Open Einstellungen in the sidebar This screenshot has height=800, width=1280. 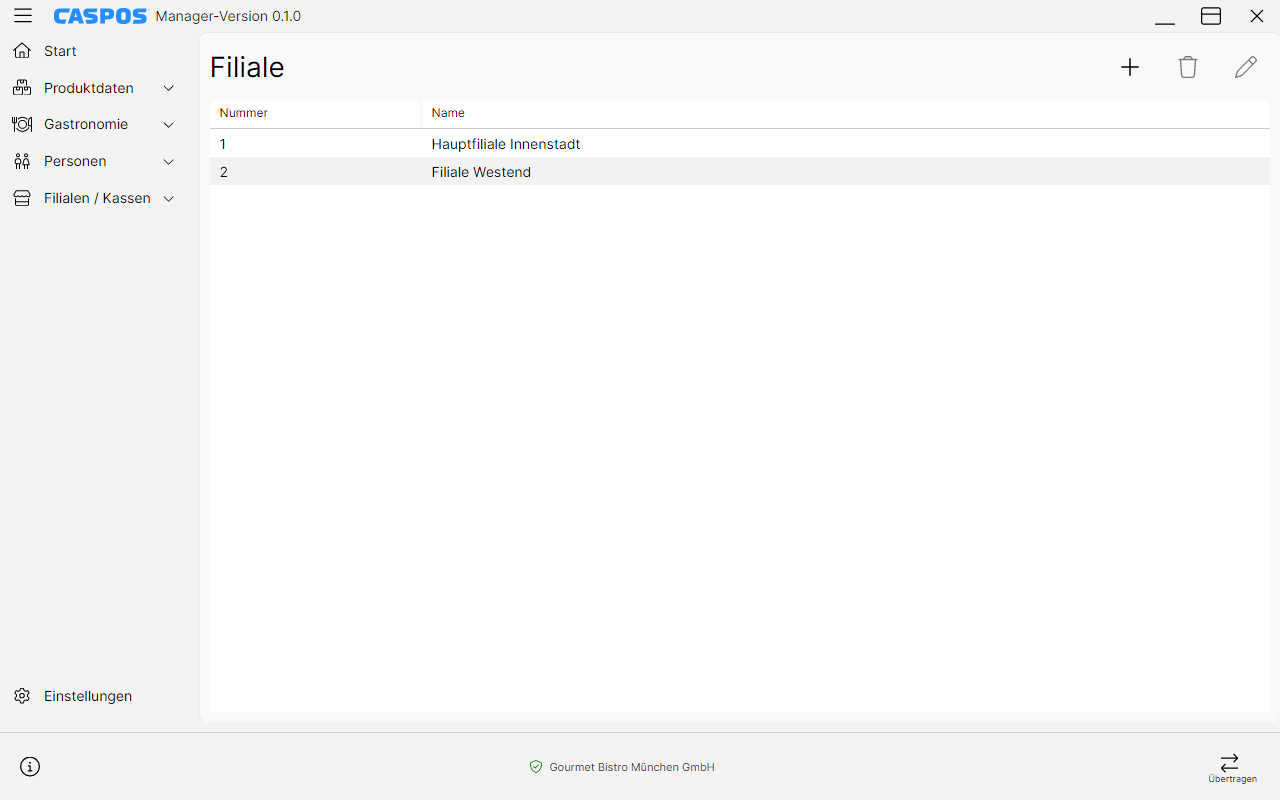pyautogui.click(x=88, y=696)
